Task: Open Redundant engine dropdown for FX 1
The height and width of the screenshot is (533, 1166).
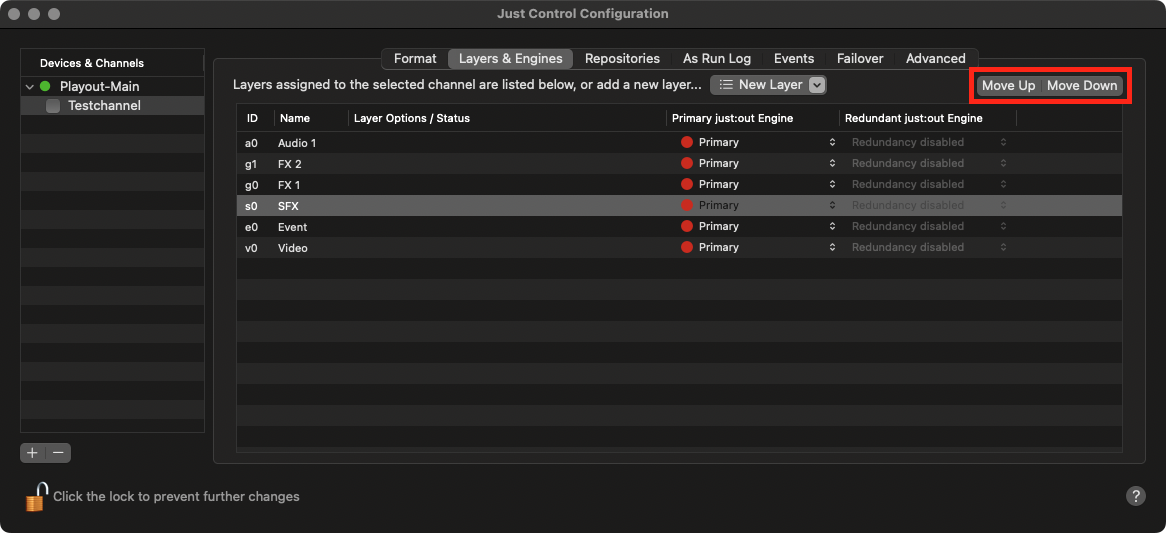Action: 1003,184
